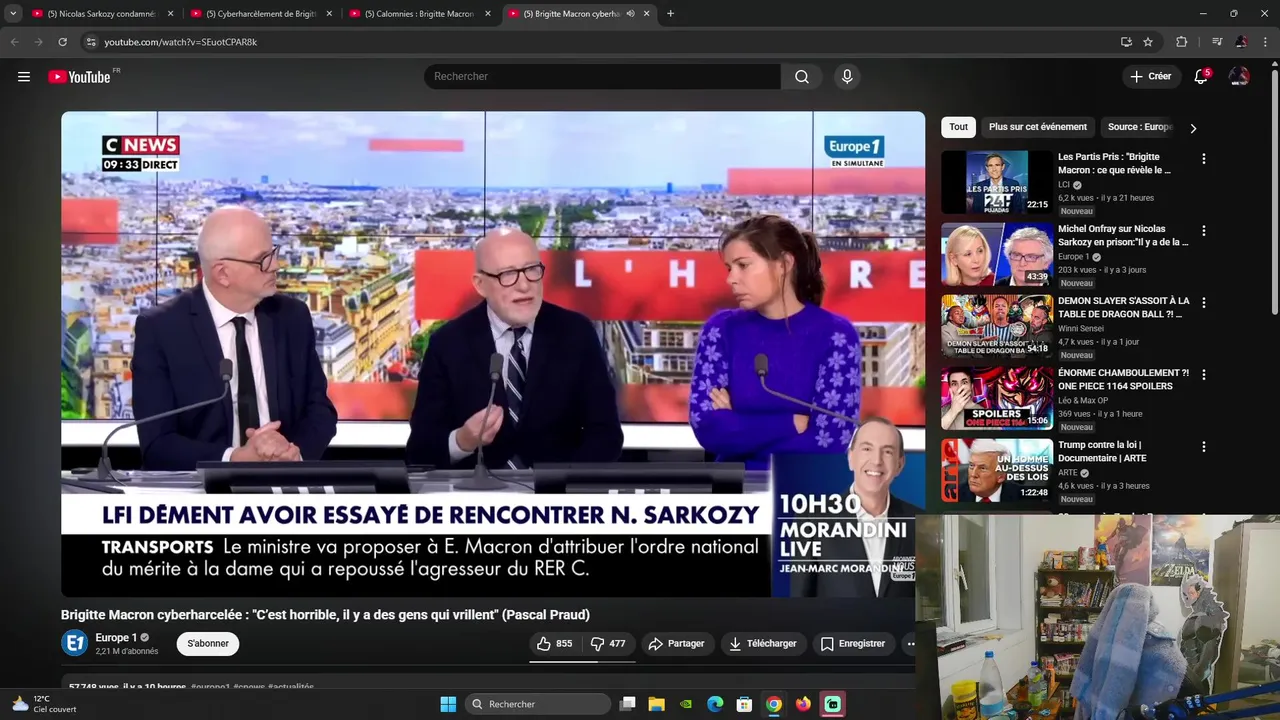
Task: Click the YouTube search input field
Action: pos(602,77)
